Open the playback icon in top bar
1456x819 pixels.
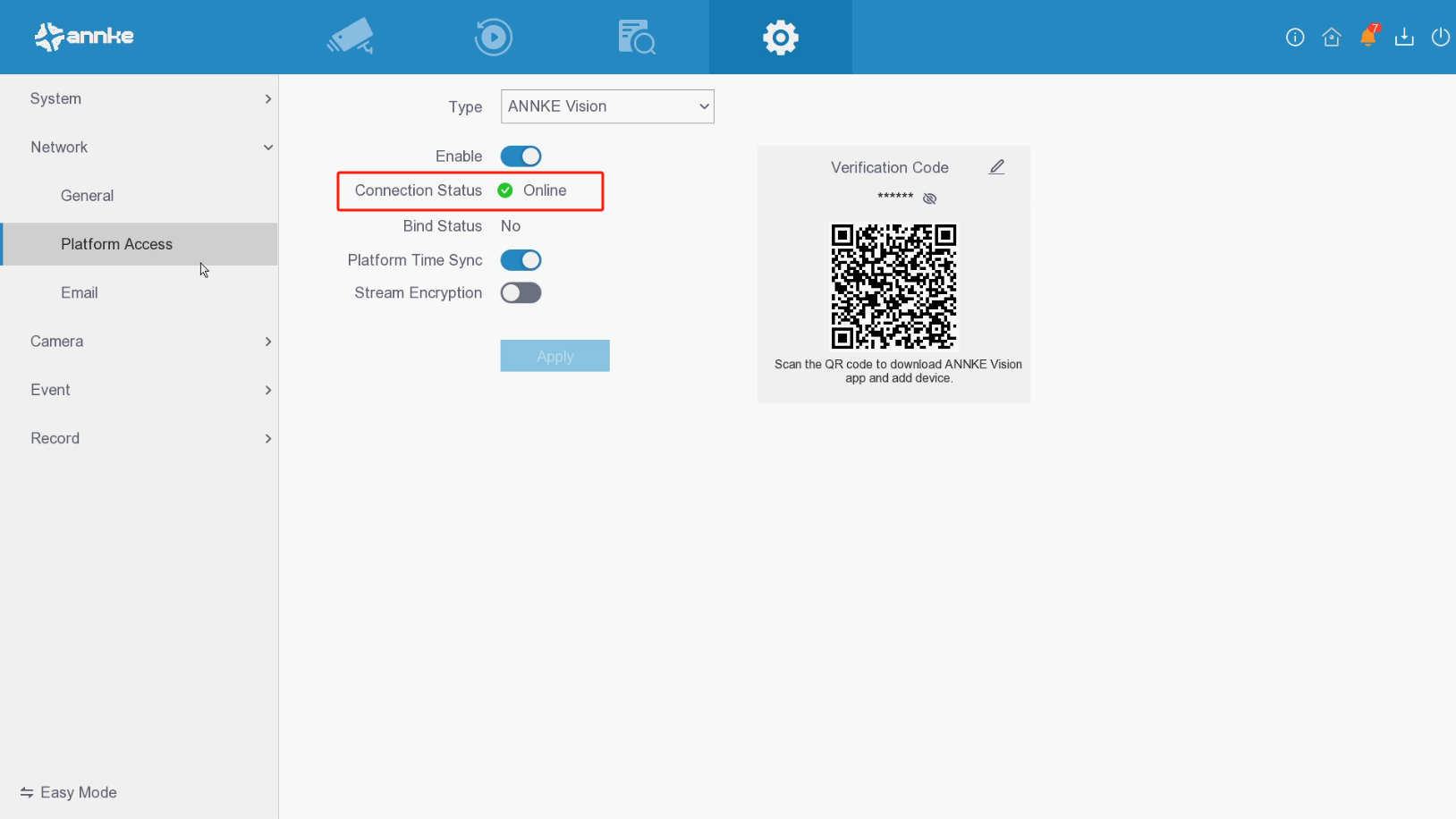coord(494,37)
